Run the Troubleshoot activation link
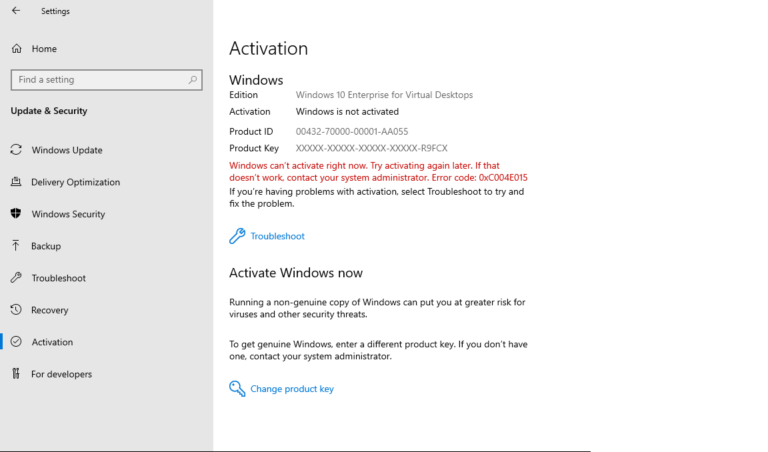768x452 pixels. click(x=277, y=236)
